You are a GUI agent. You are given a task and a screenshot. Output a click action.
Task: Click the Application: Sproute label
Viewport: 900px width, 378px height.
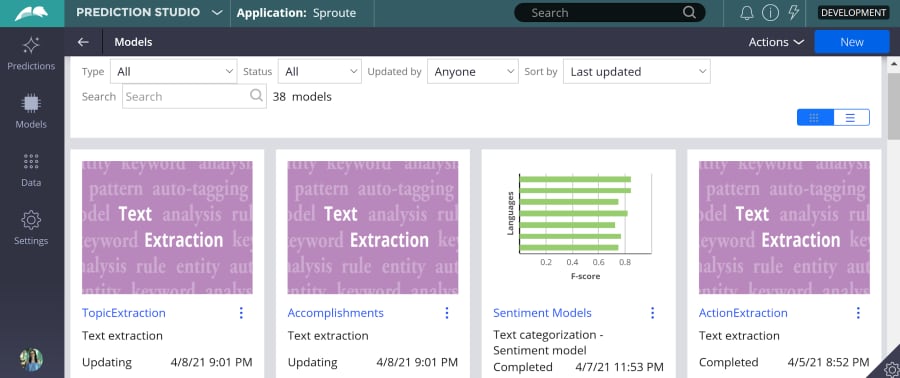[296, 13]
